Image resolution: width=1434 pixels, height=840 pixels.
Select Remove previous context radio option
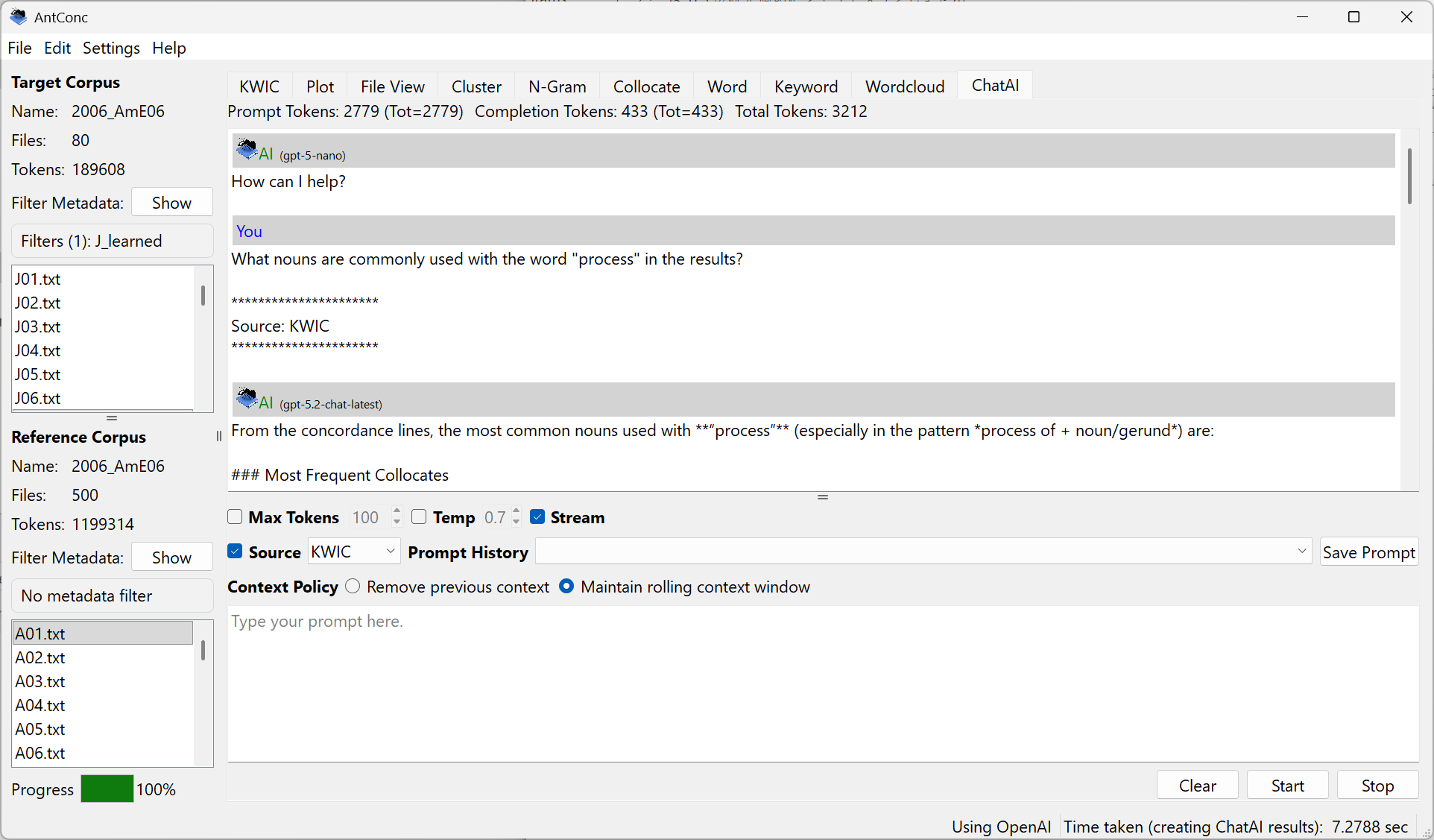[353, 587]
